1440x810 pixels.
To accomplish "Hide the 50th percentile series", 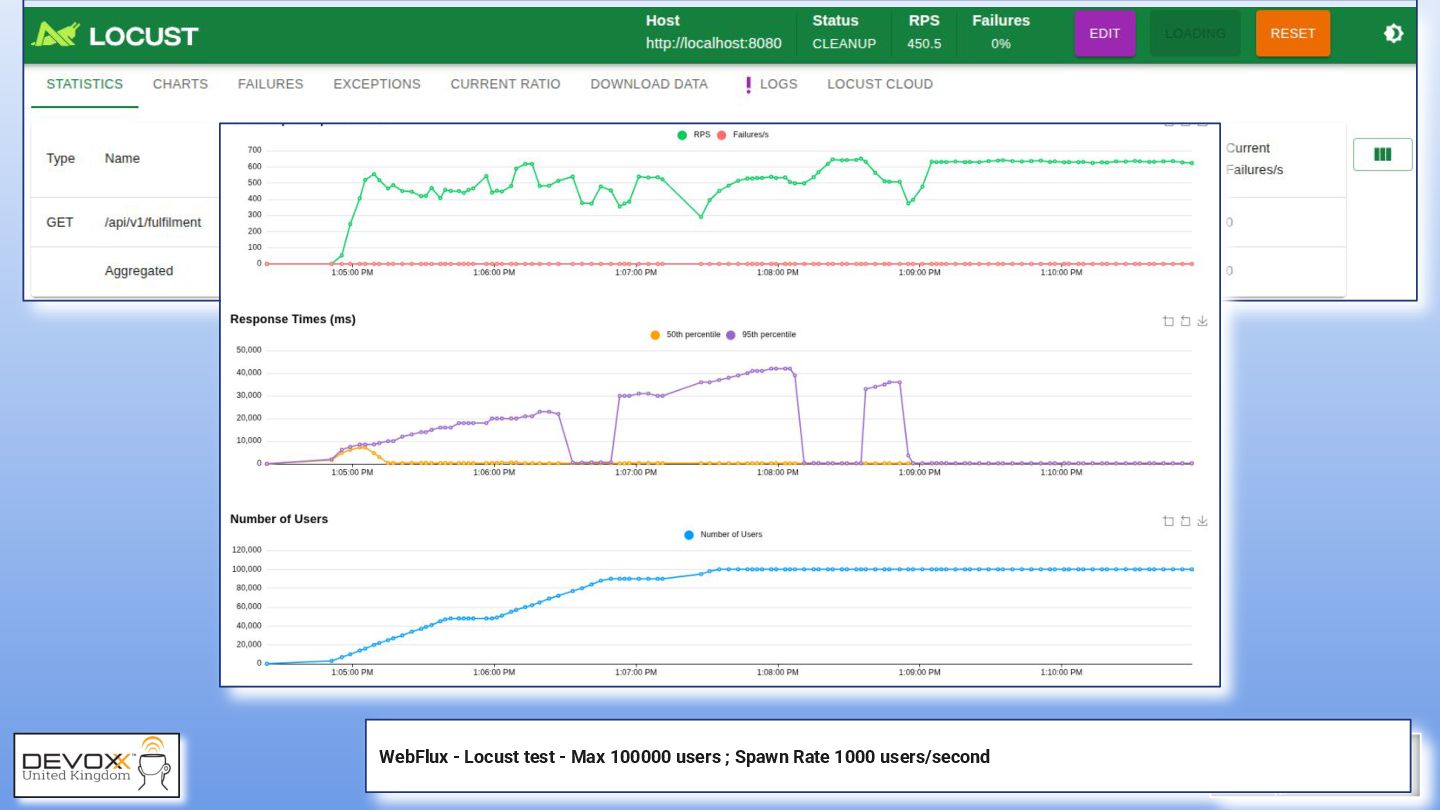I will (x=685, y=335).
